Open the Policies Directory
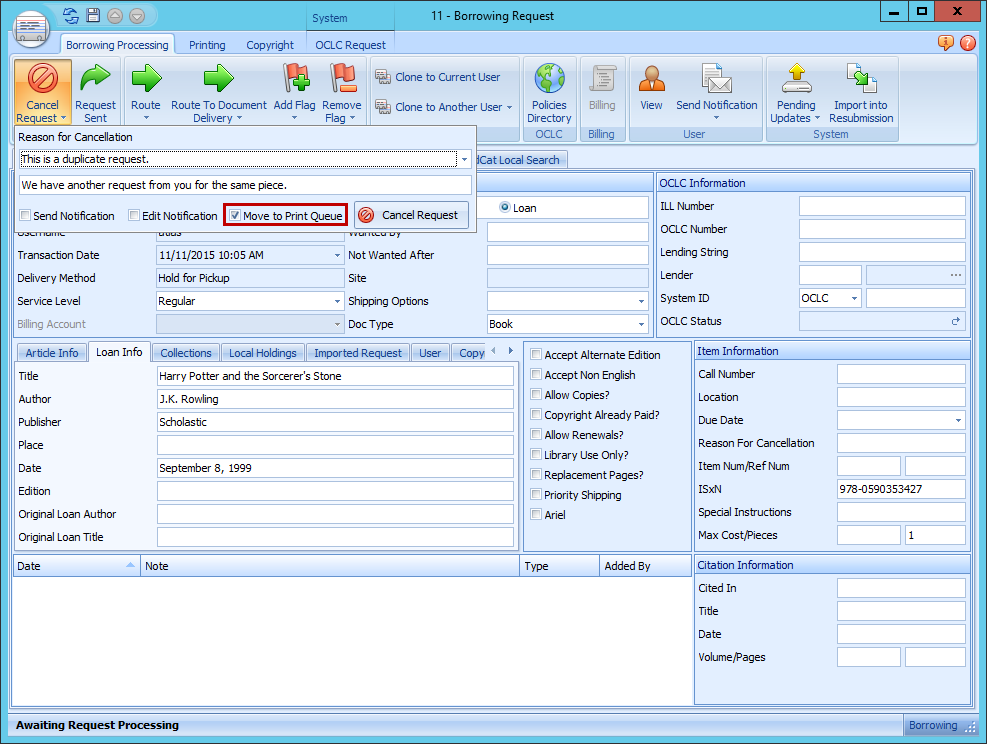 tap(549, 91)
